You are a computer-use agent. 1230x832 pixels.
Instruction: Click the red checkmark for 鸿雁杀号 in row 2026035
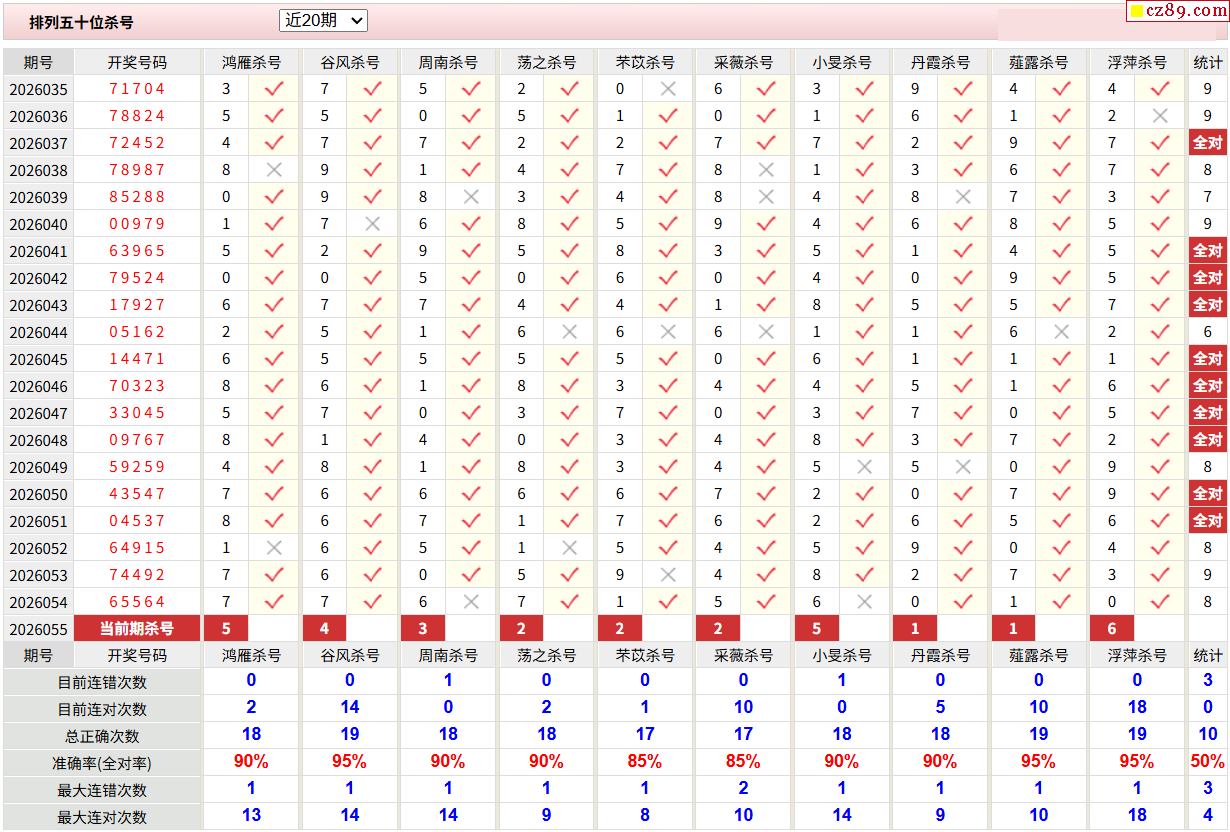tap(274, 89)
